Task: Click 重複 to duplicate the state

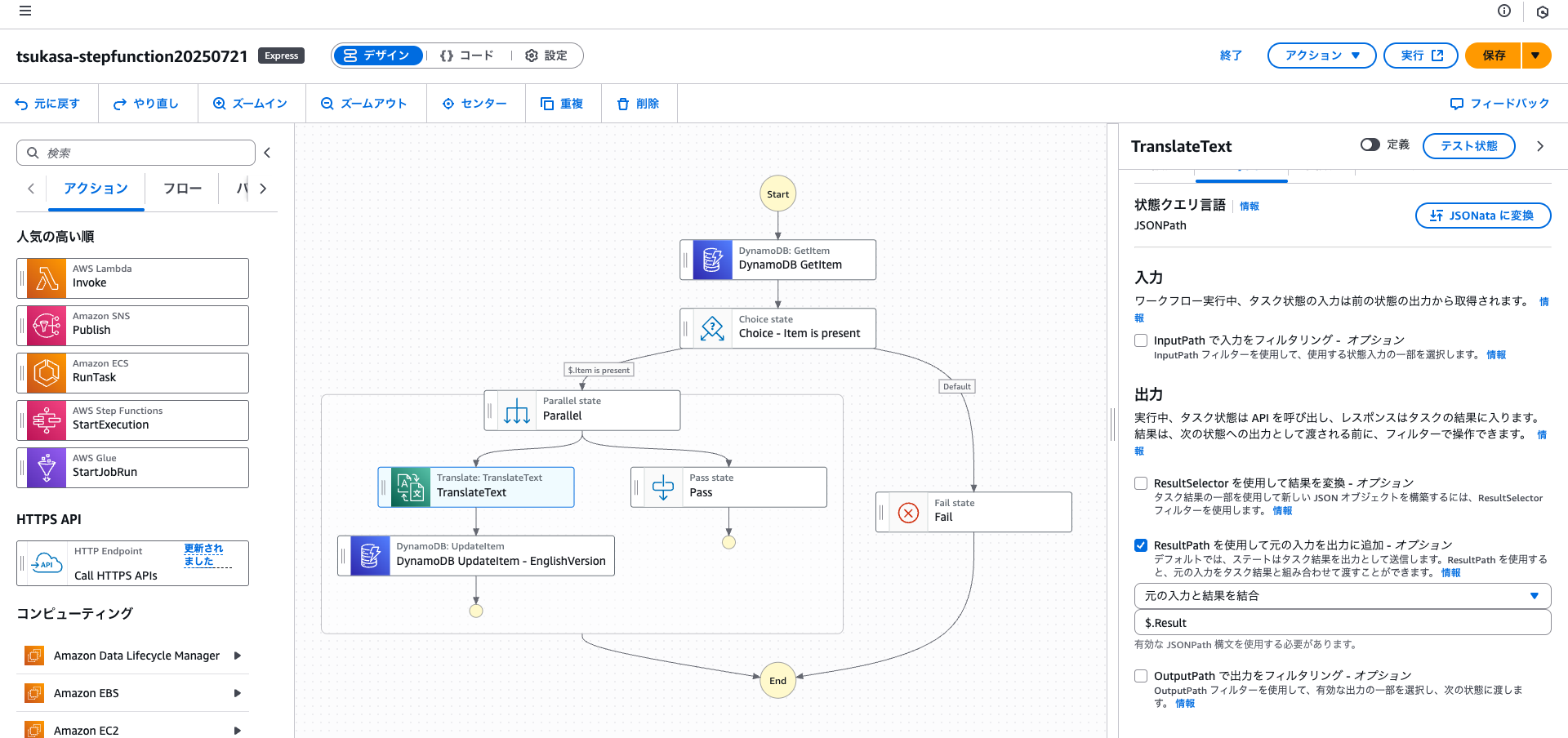Action: 562,104
